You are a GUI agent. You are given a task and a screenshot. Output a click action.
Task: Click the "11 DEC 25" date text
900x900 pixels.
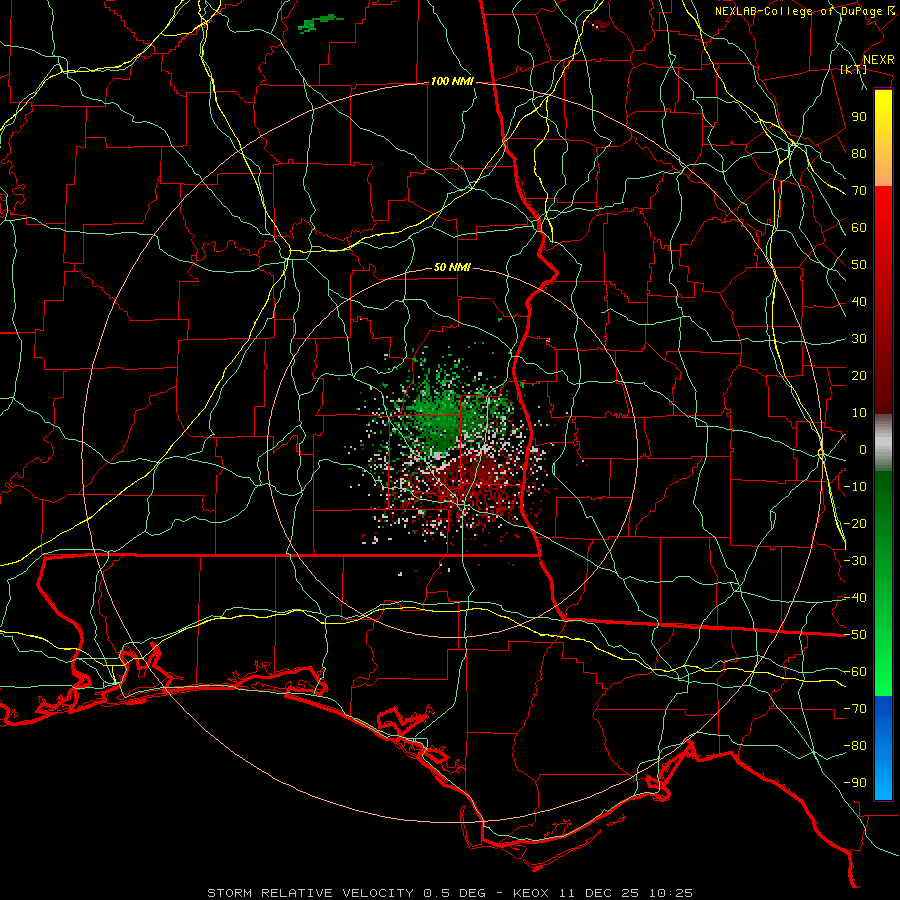(599, 893)
